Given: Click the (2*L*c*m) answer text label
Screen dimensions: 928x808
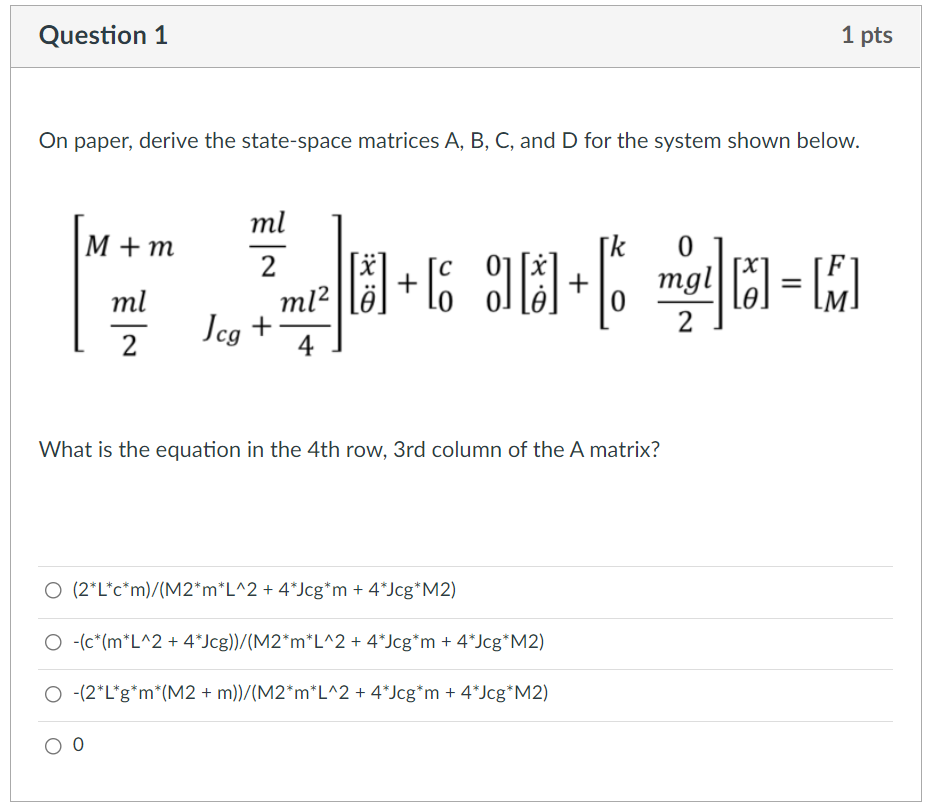Looking at the screenshot, I should click(x=264, y=590).
